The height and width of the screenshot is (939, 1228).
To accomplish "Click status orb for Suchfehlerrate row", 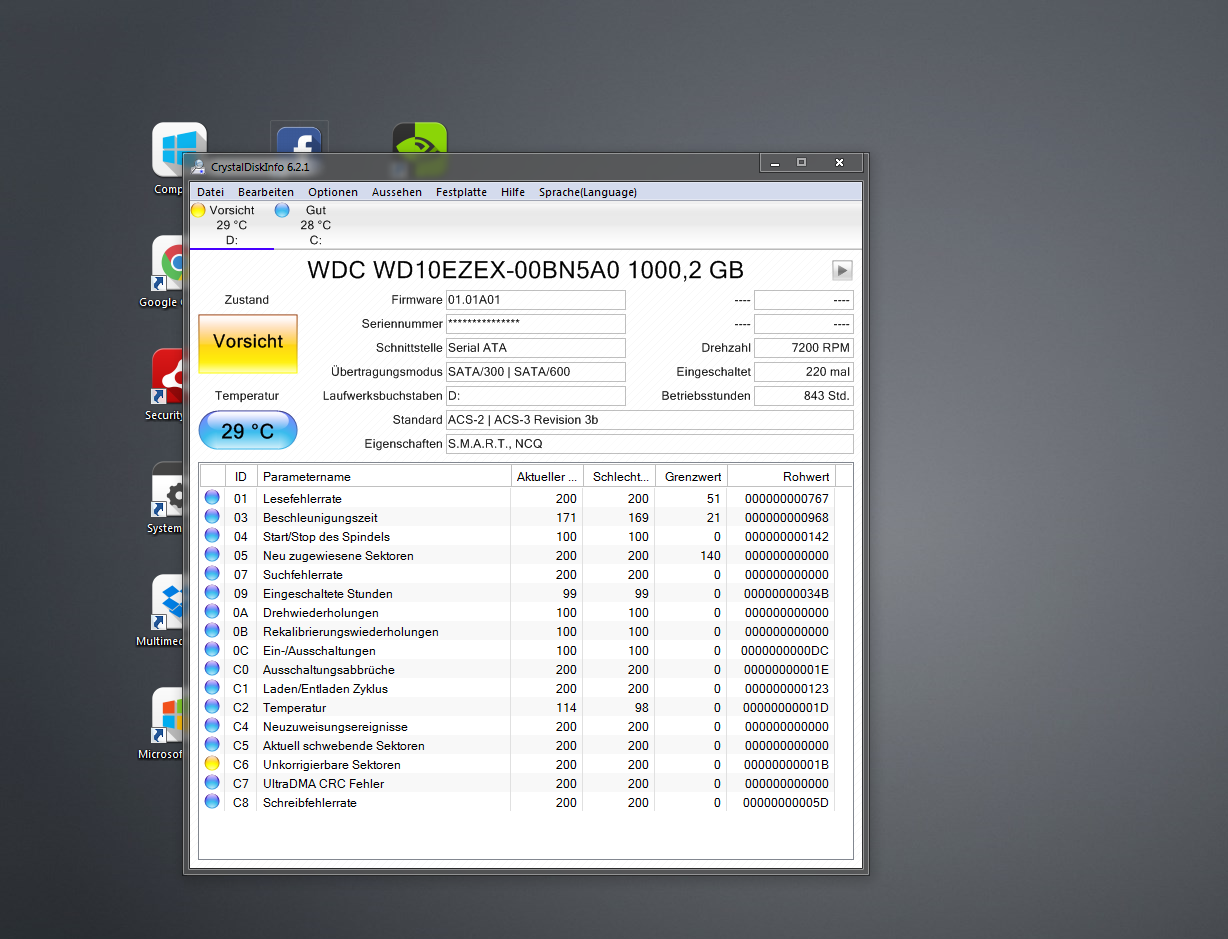I will click(212, 574).
